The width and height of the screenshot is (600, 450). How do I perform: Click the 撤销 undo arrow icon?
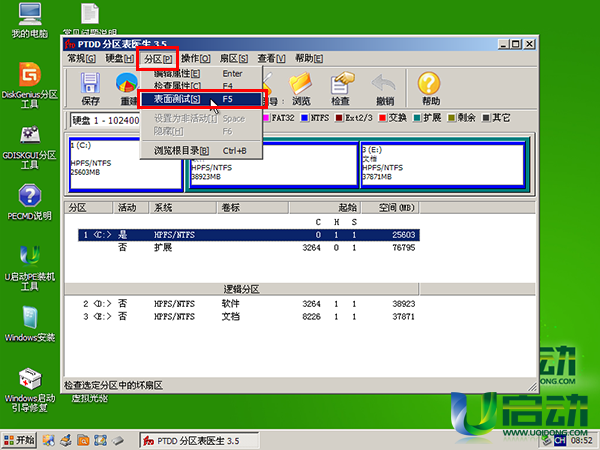click(x=384, y=83)
